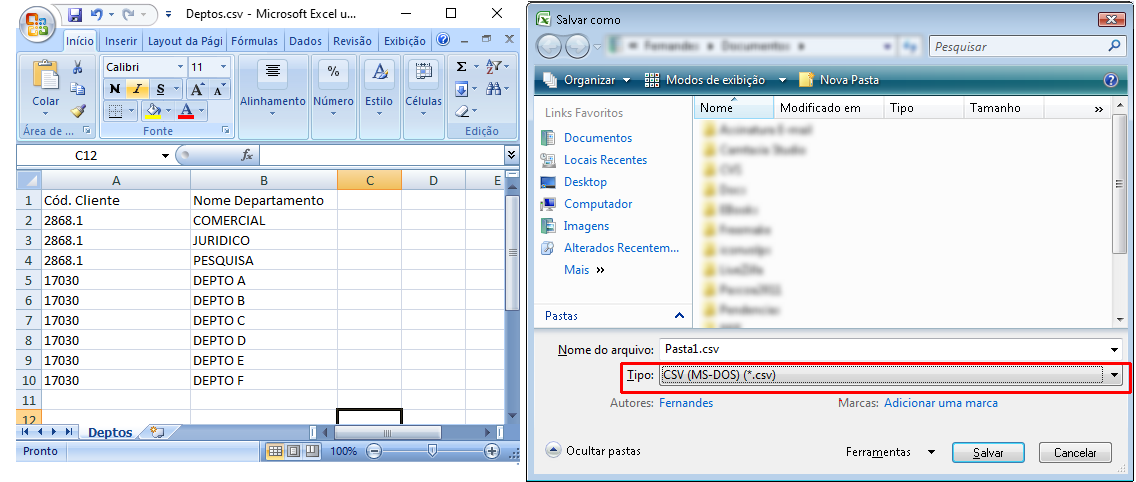Apply red font color A button
1136x482 pixels.
(x=185, y=111)
